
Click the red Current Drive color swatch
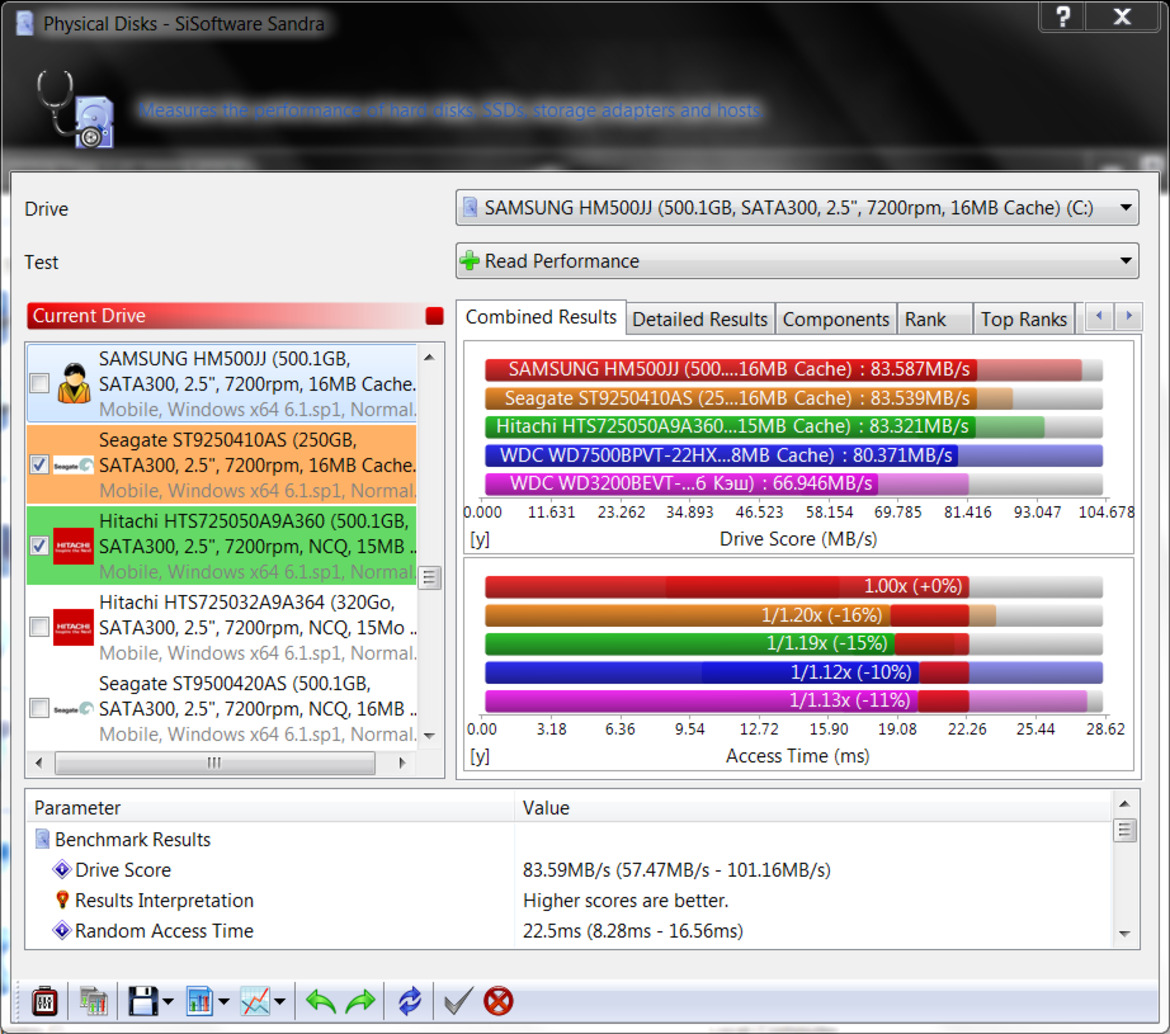tap(434, 316)
